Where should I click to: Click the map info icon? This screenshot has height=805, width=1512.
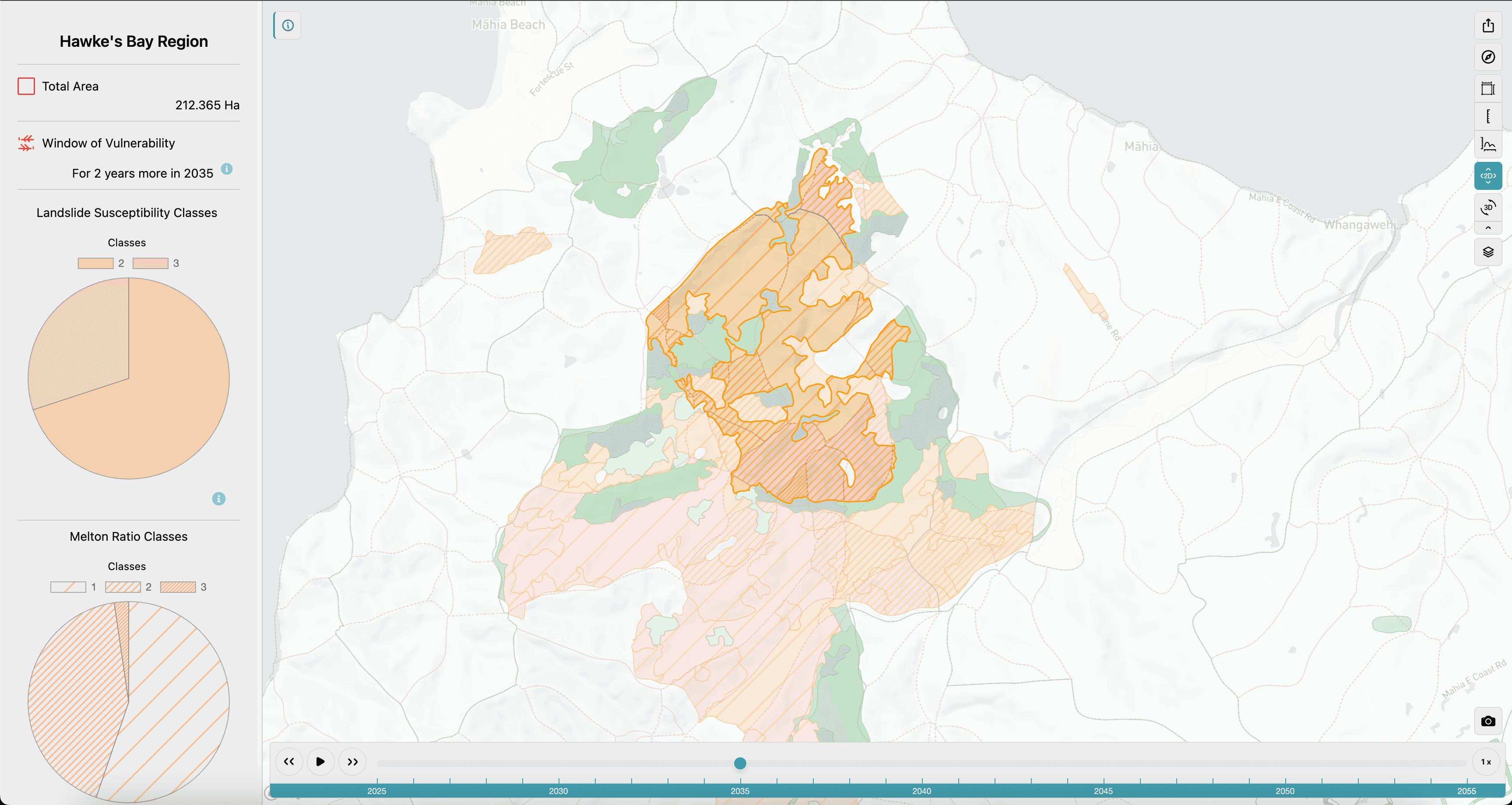(x=288, y=25)
